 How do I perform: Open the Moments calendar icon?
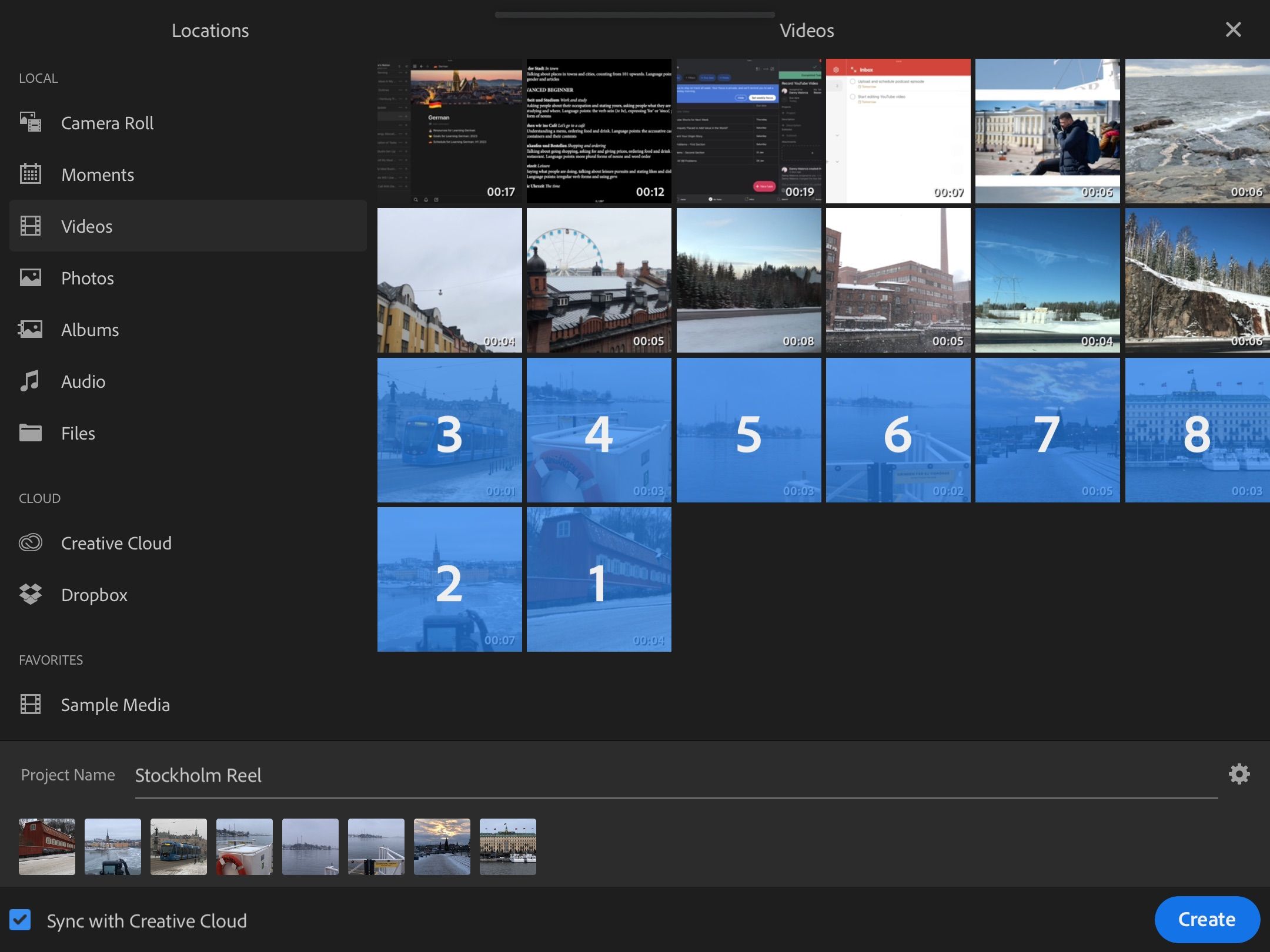[31, 174]
